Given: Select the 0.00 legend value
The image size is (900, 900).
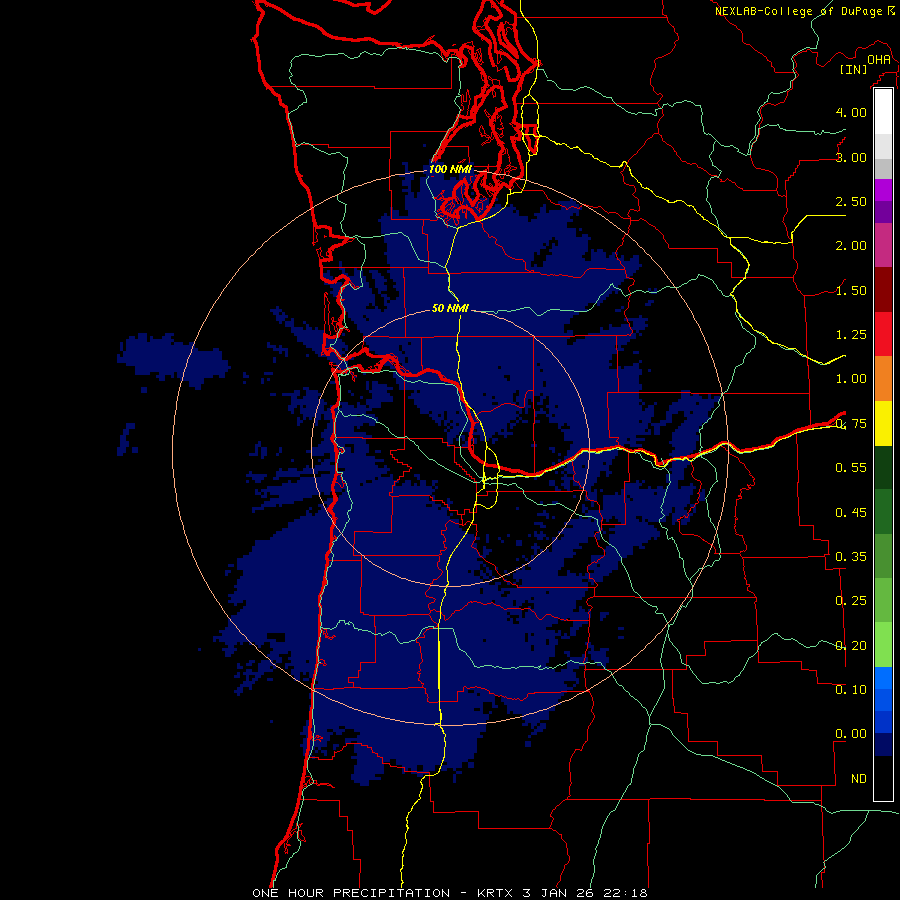Looking at the screenshot, I should tap(851, 734).
